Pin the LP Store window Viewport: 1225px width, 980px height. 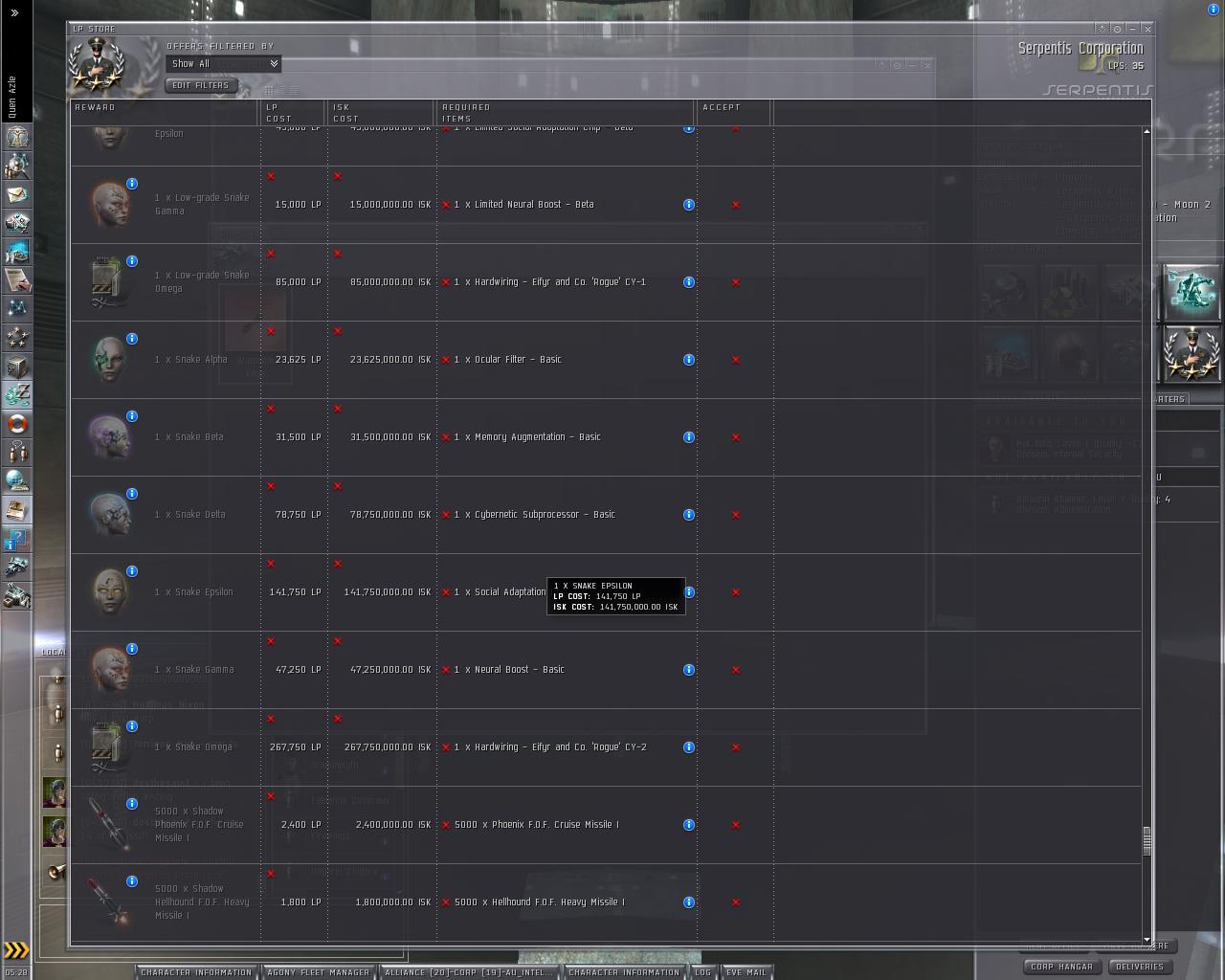coord(1117,29)
